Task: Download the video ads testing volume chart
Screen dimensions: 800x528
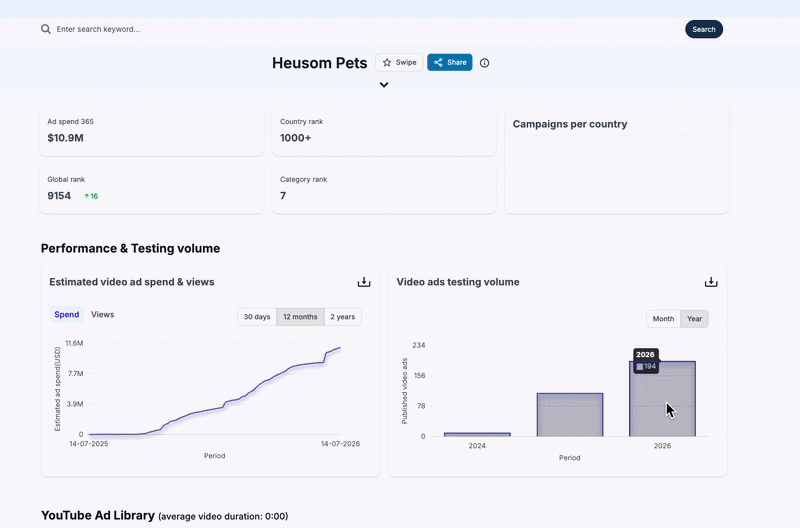Action: click(x=711, y=282)
